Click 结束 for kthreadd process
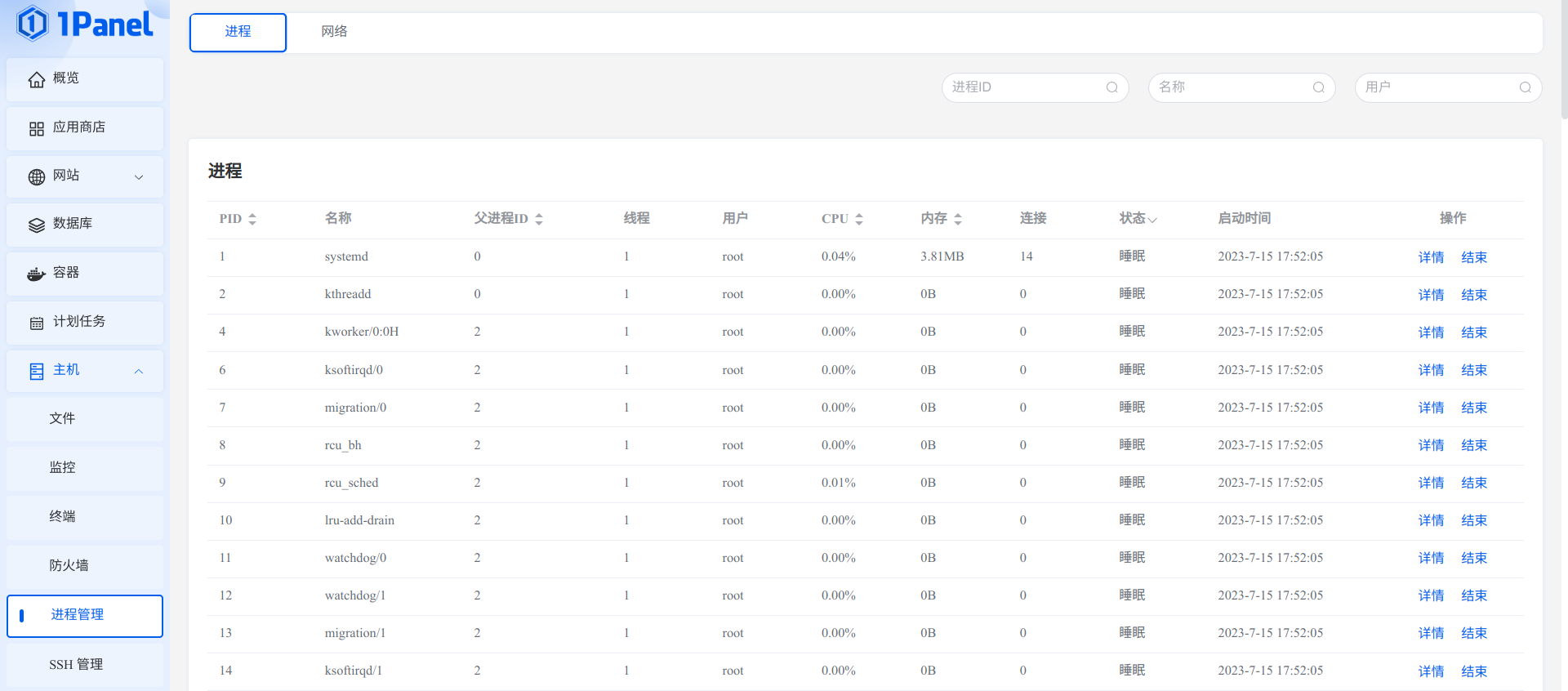Image resolution: width=1568 pixels, height=691 pixels. tap(1474, 295)
